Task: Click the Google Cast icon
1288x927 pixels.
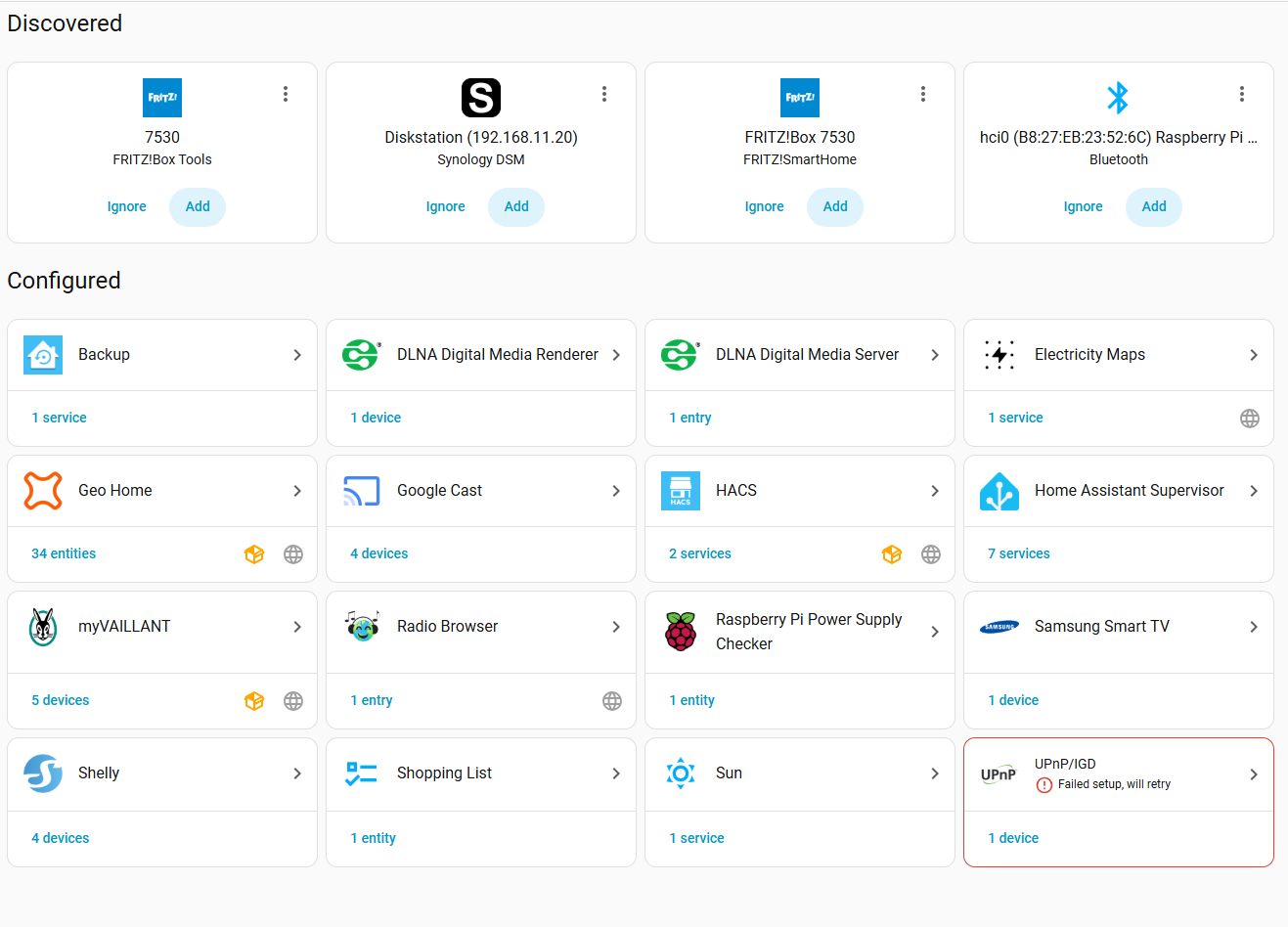Action: pyautogui.click(x=362, y=491)
